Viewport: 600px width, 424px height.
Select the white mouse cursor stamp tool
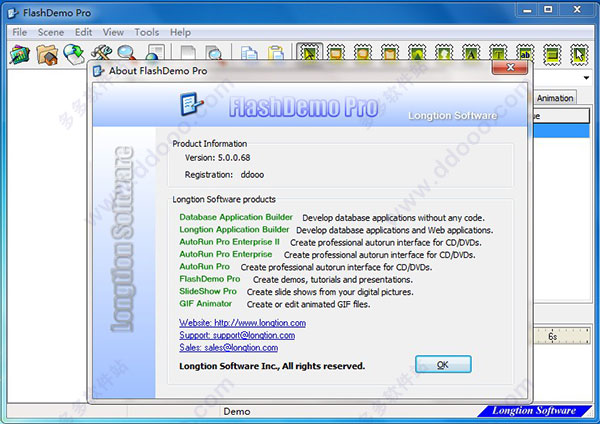[579, 55]
